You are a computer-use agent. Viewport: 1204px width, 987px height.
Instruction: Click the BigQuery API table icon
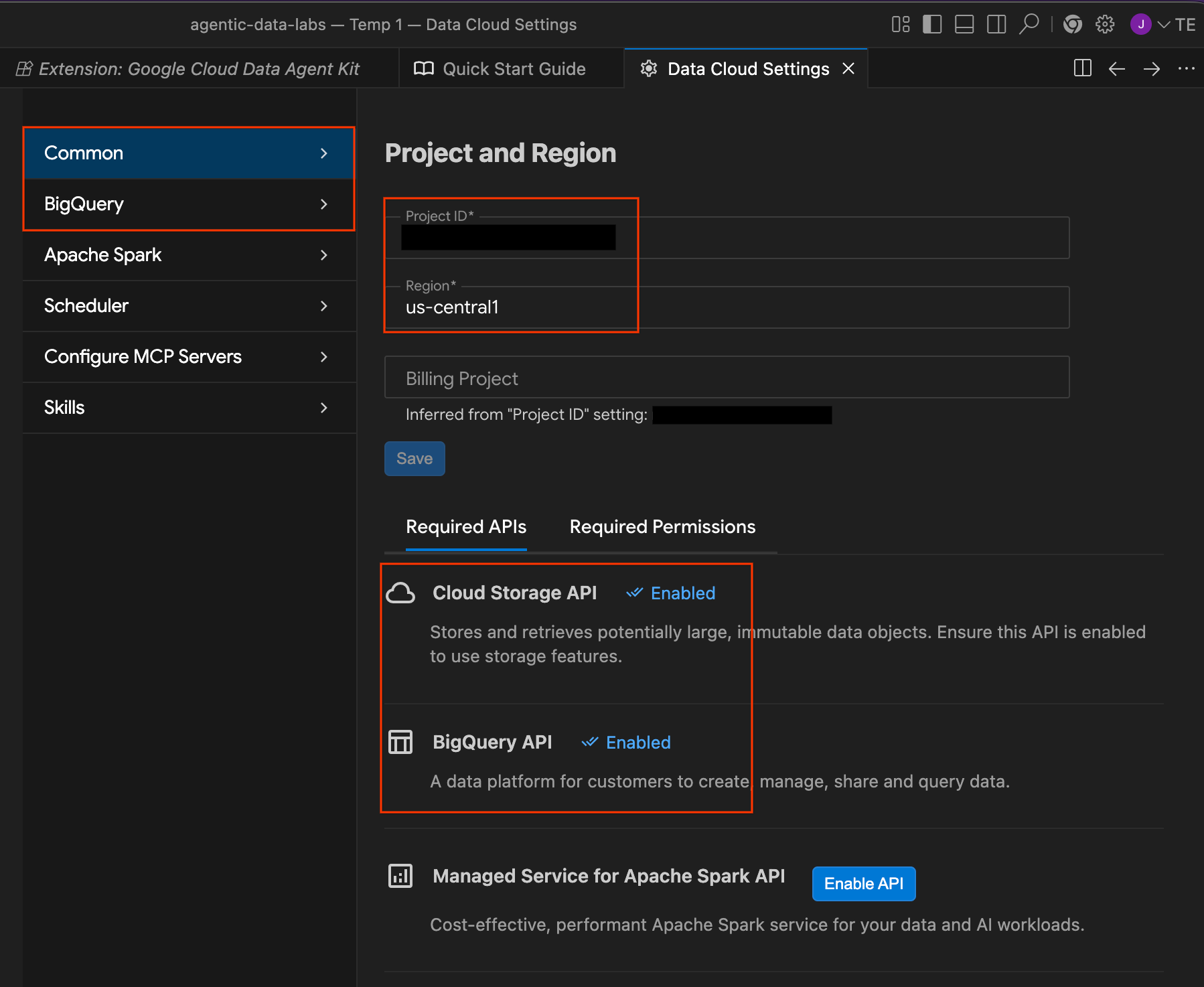pos(400,742)
